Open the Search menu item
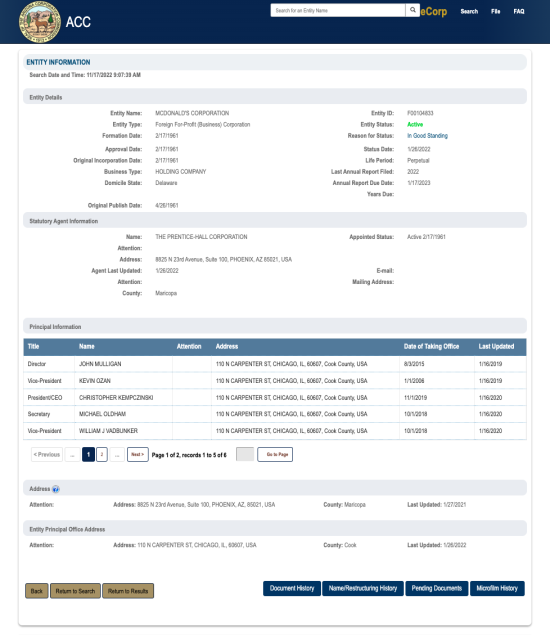Screen dimensions: 550x640 coord(469,11)
